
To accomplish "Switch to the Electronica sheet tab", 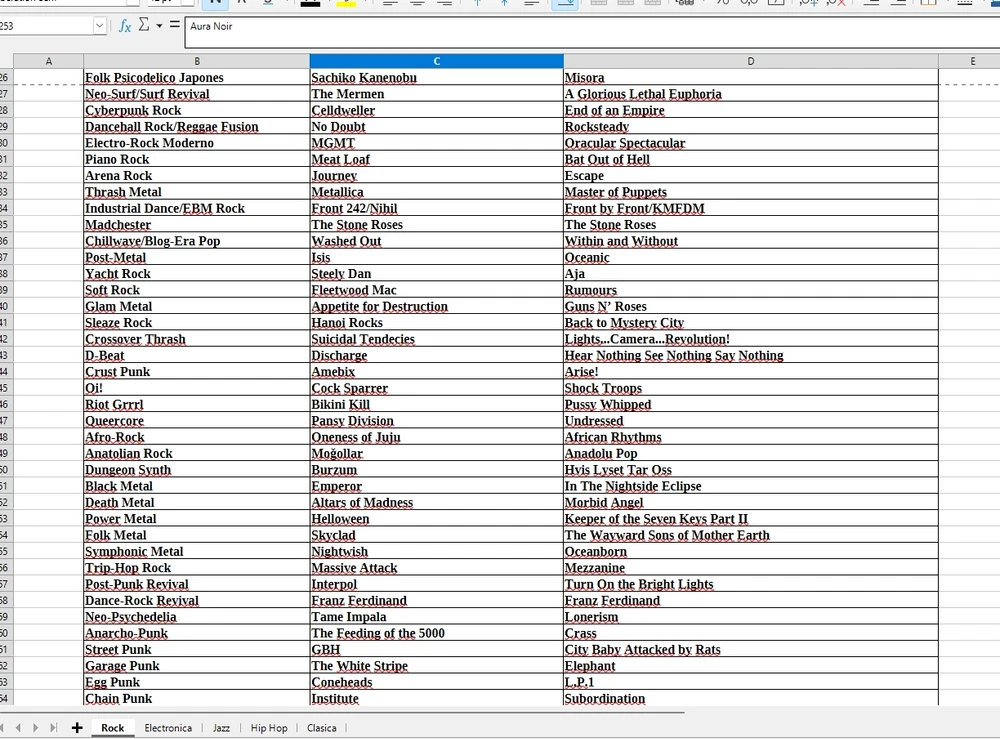I will [168, 728].
